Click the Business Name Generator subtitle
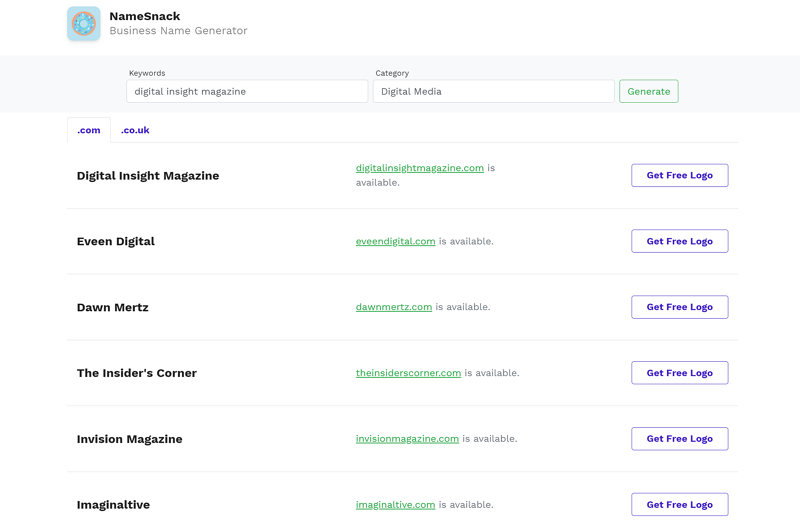Screen dimensions: 800x530 [x=178, y=31]
